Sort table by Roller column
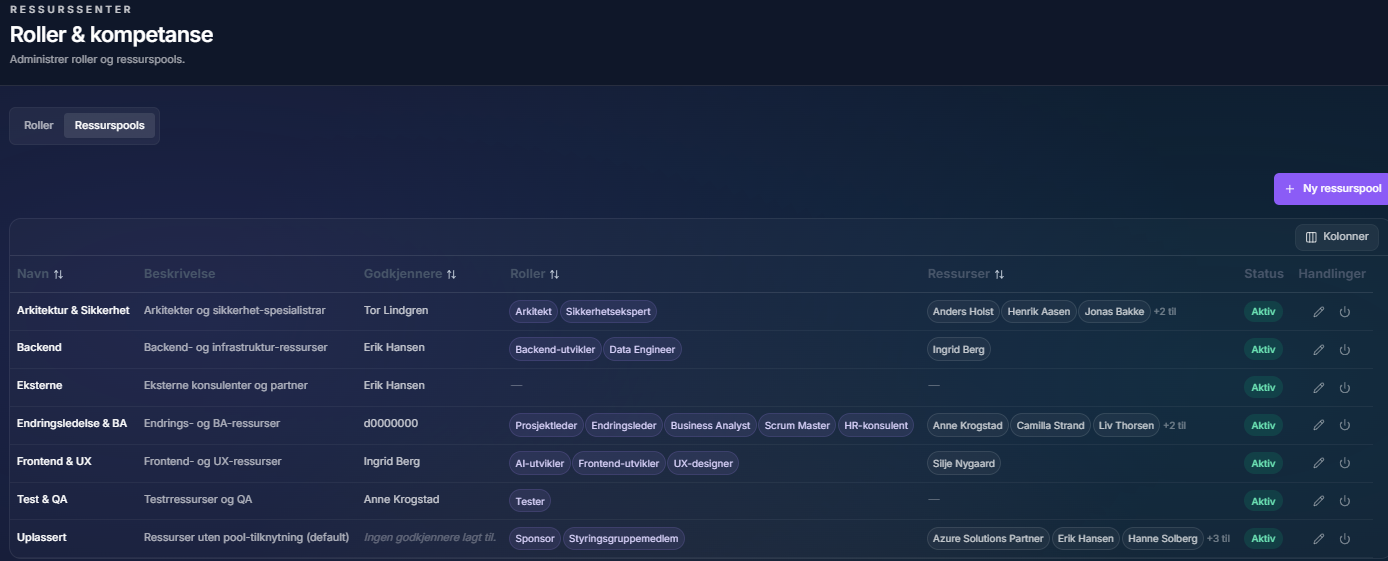Screen dimensions: 1388x561 (535, 274)
